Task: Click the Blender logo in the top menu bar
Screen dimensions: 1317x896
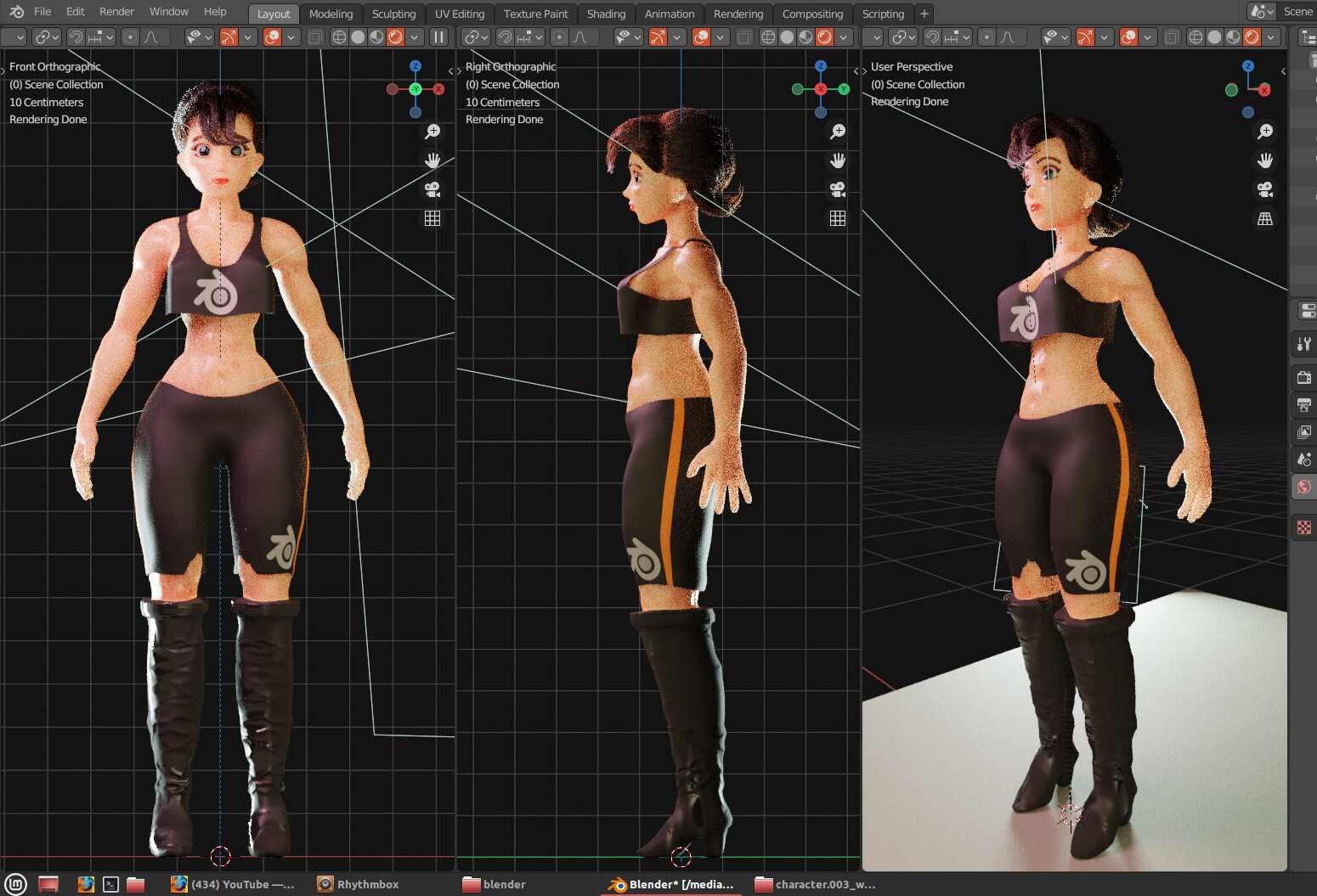Action: [17, 12]
